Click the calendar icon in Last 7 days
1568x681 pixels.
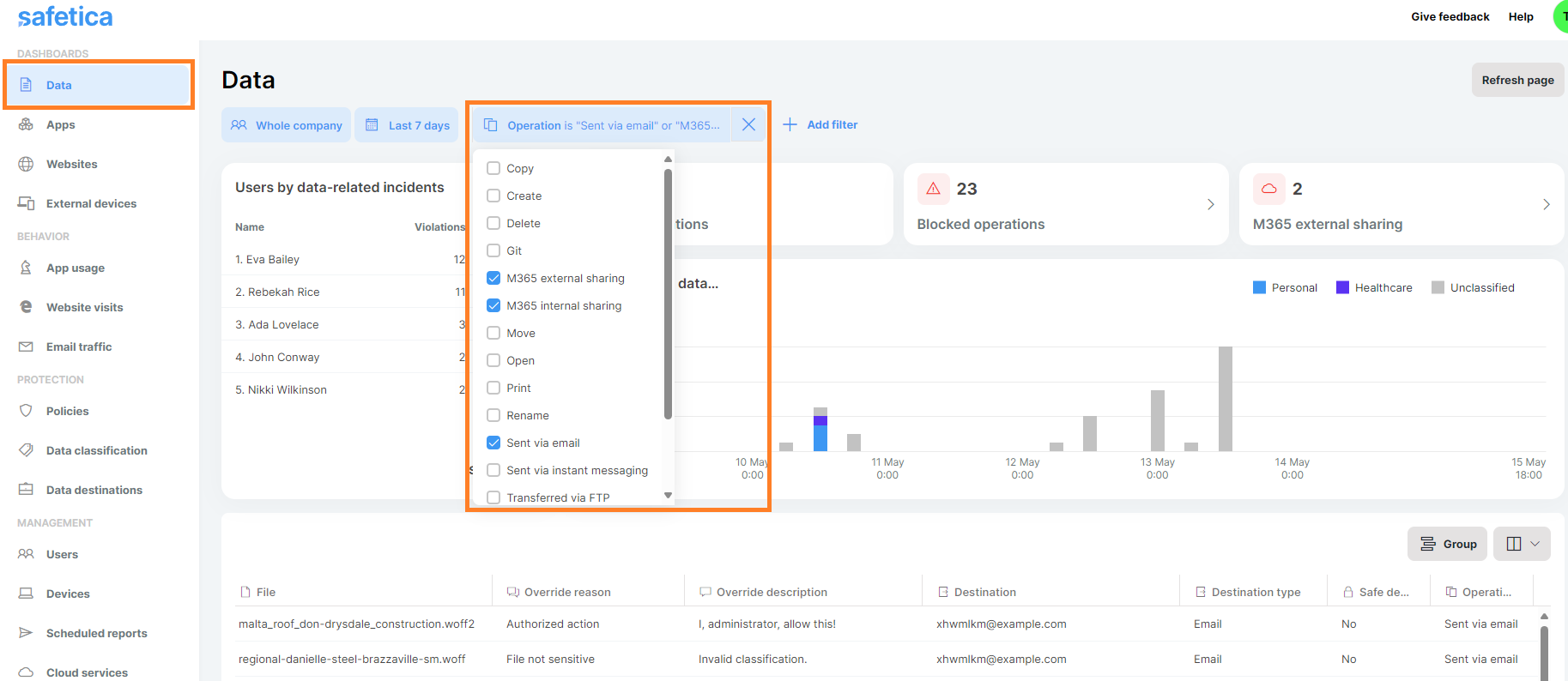(372, 125)
